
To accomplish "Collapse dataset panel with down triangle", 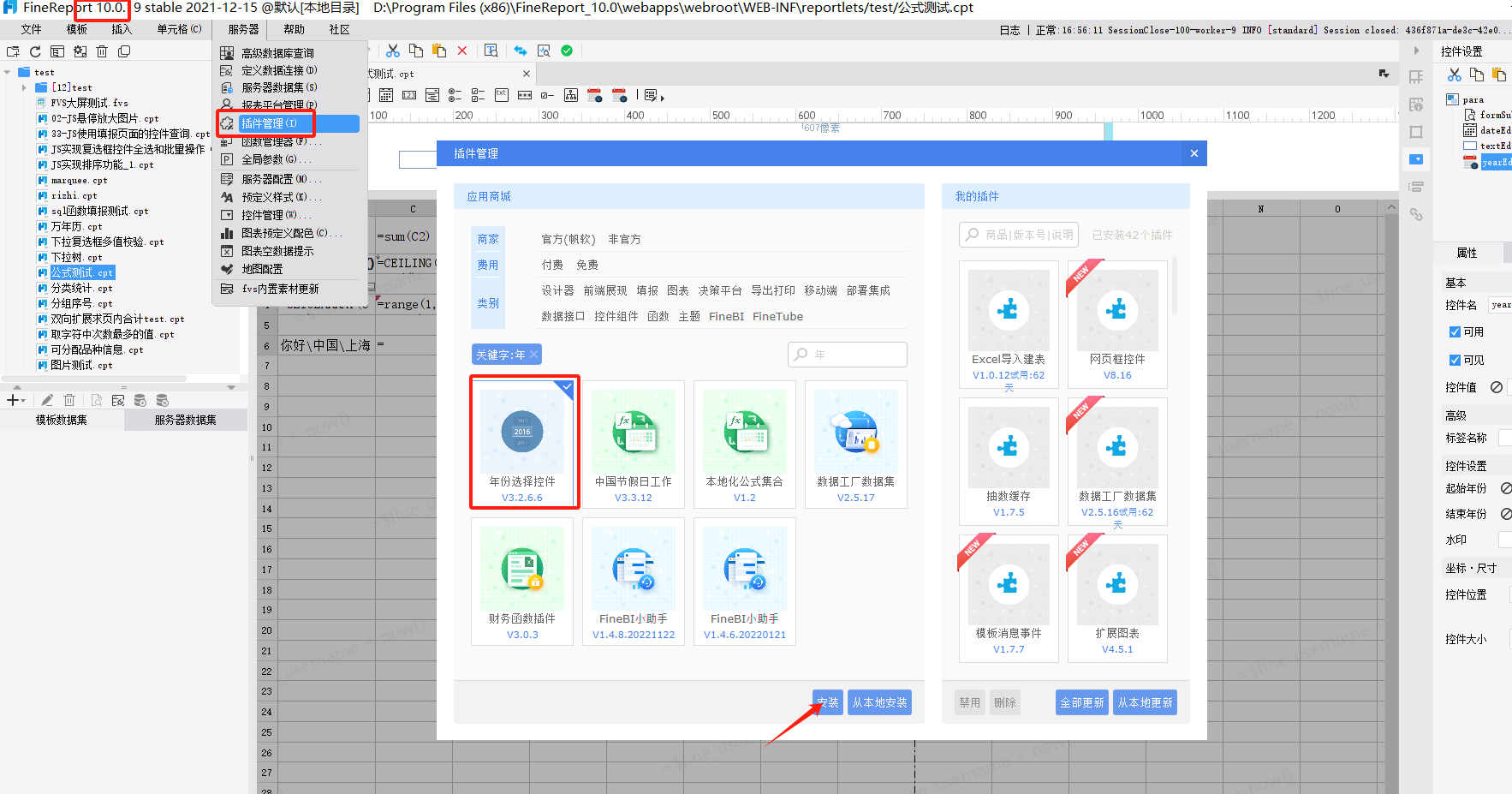I will coord(231,388).
